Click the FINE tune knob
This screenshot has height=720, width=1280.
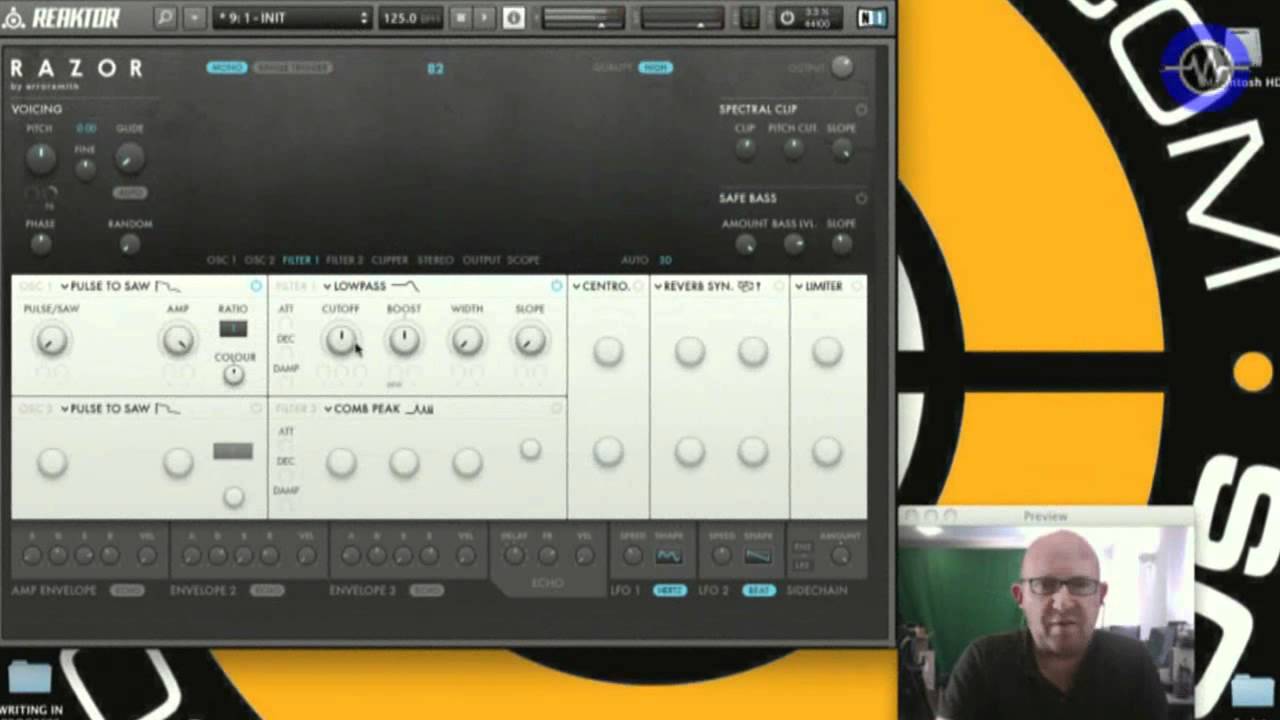pyautogui.click(x=86, y=169)
